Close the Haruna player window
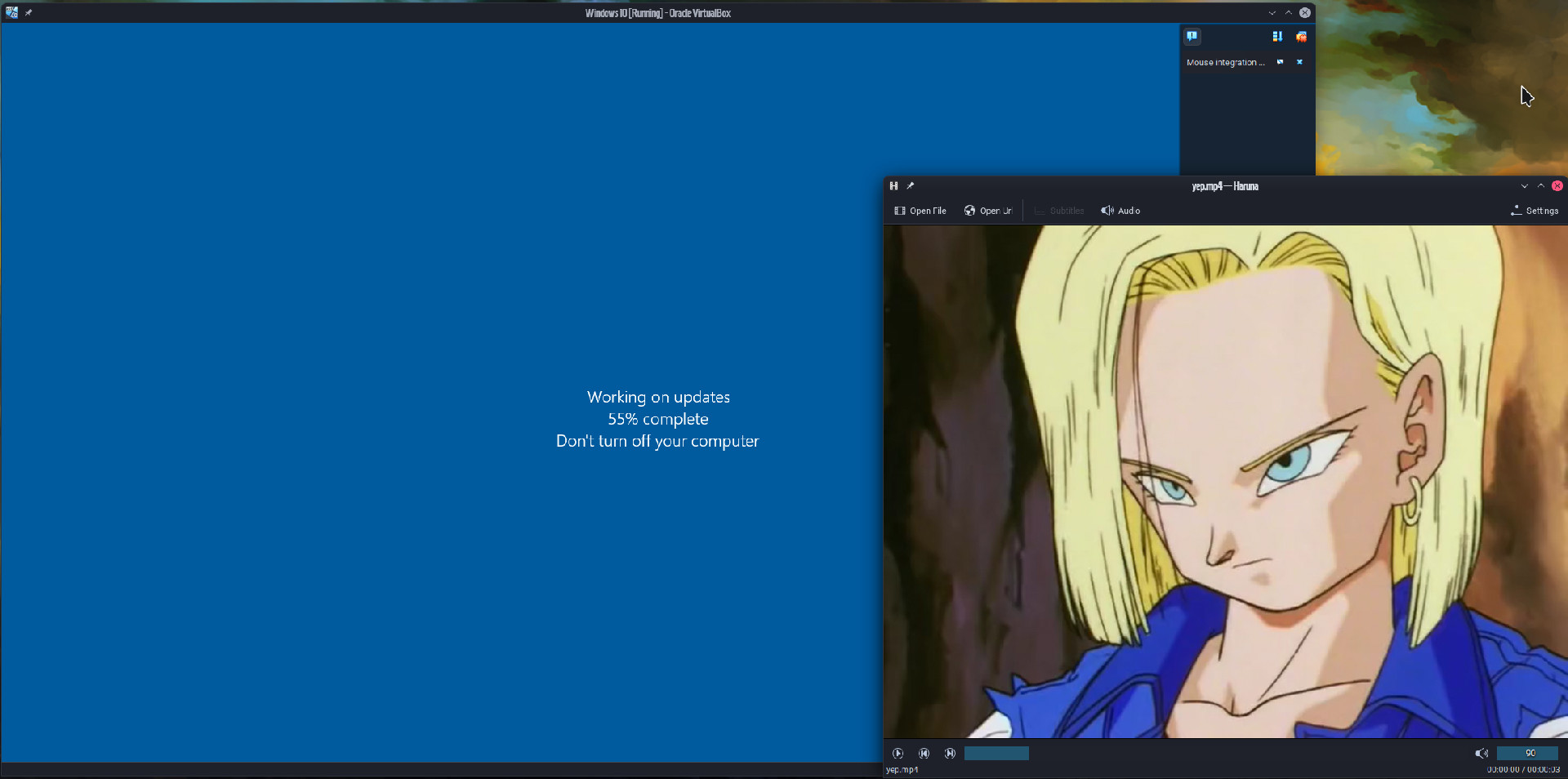Image resolution: width=1568 pixels, height=779 pixels. 1557,186
